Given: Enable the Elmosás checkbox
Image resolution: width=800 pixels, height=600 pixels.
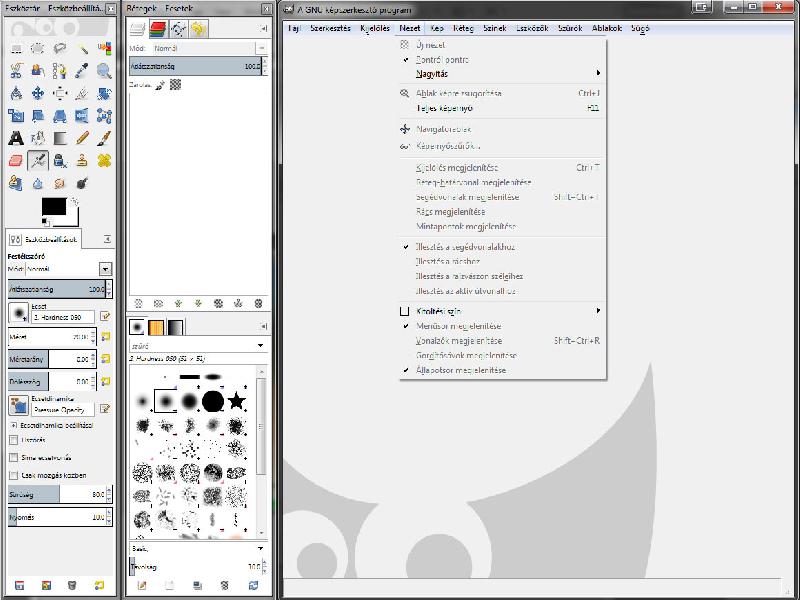Looking at the screenshot, I should (x=14, y=440).
